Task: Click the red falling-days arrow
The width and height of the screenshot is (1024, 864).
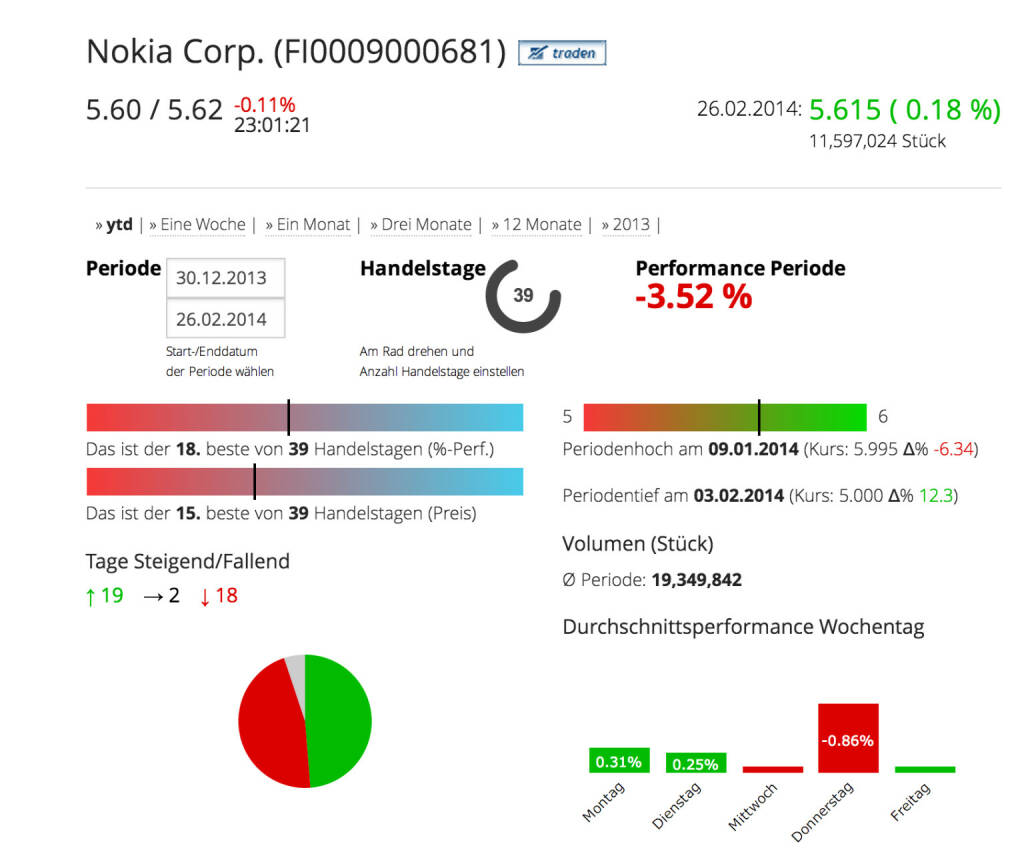Action: (205, 597)
